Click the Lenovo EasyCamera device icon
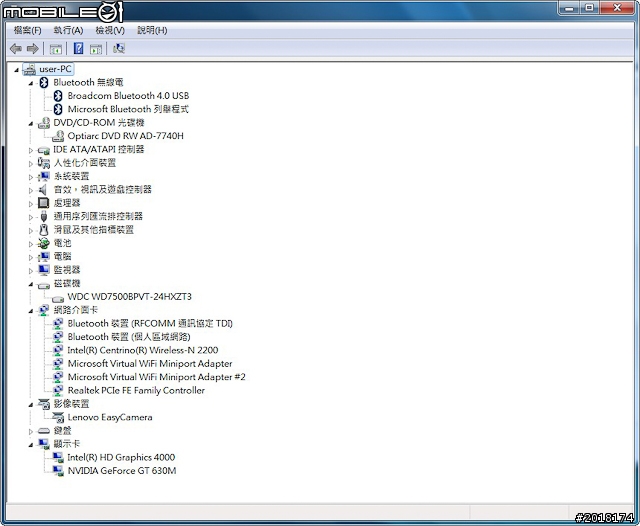This screenshot has width=640, height=526. click(x=58, y=417)
